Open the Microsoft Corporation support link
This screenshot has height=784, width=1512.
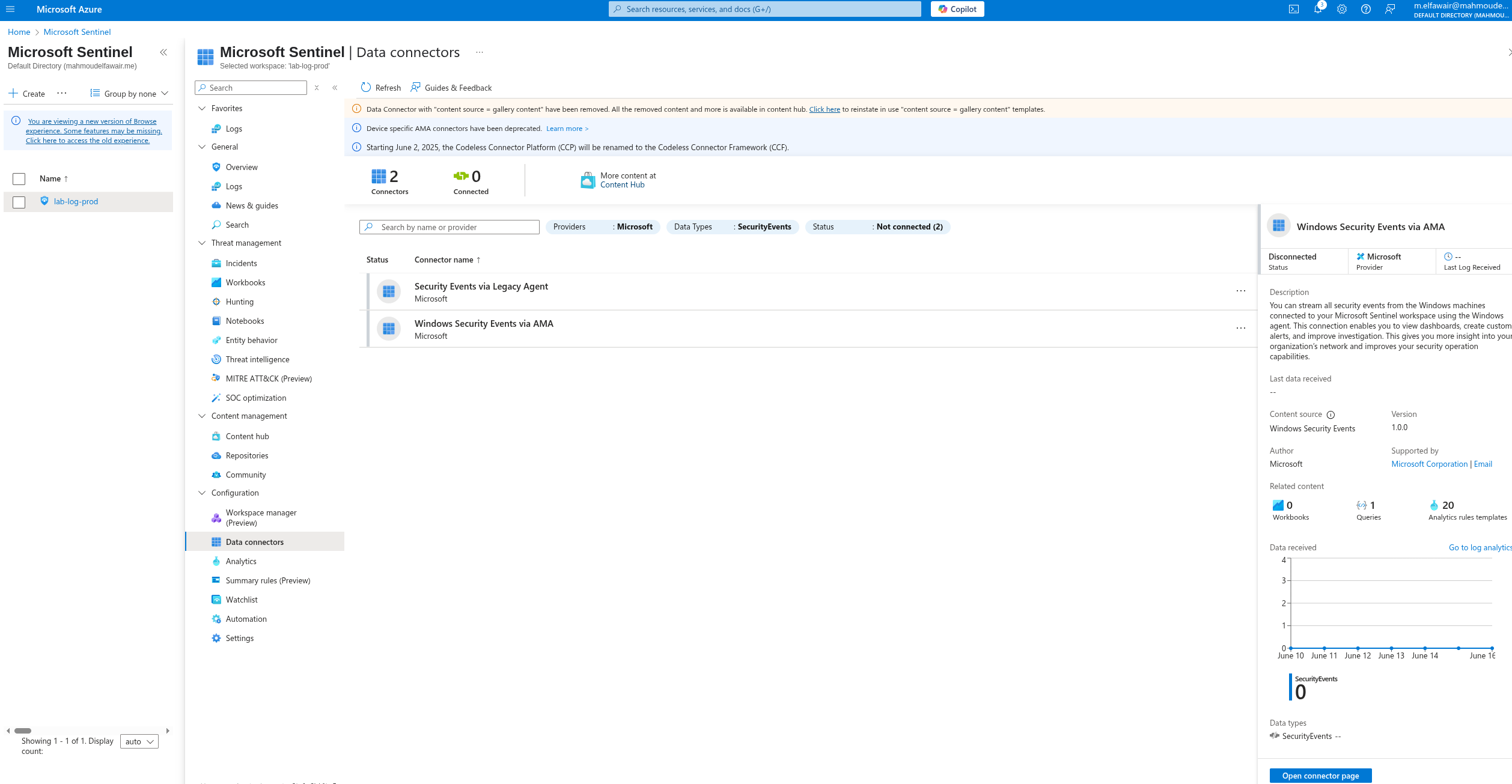click(x=1429, y=464)
